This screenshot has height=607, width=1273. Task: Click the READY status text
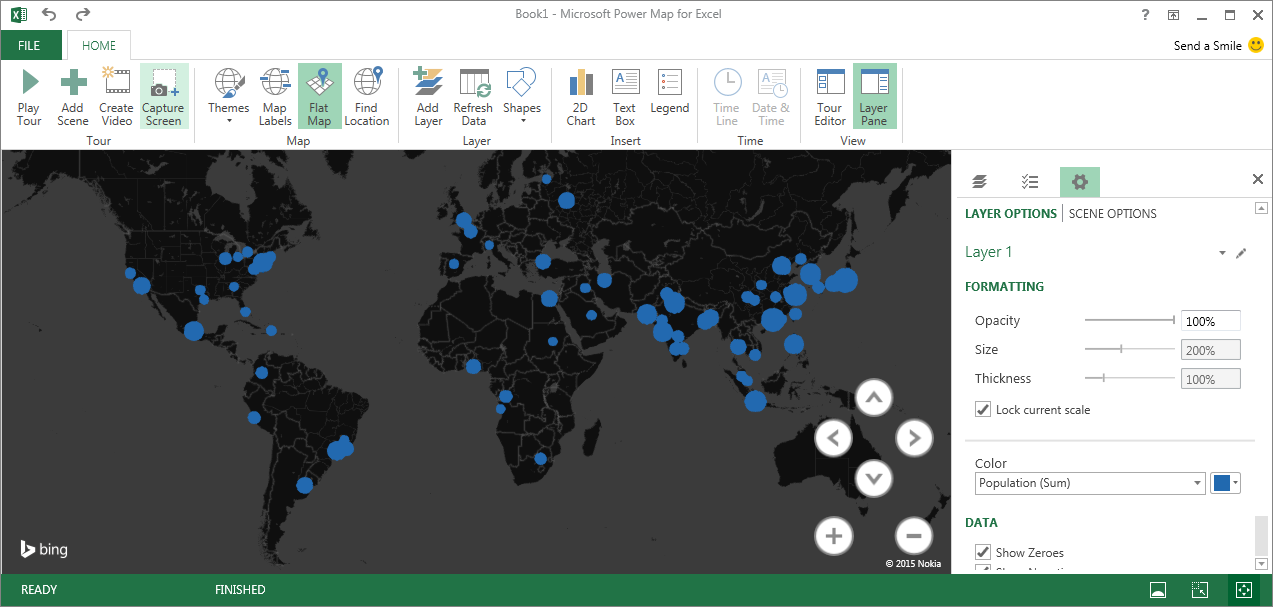coord(39,590)
